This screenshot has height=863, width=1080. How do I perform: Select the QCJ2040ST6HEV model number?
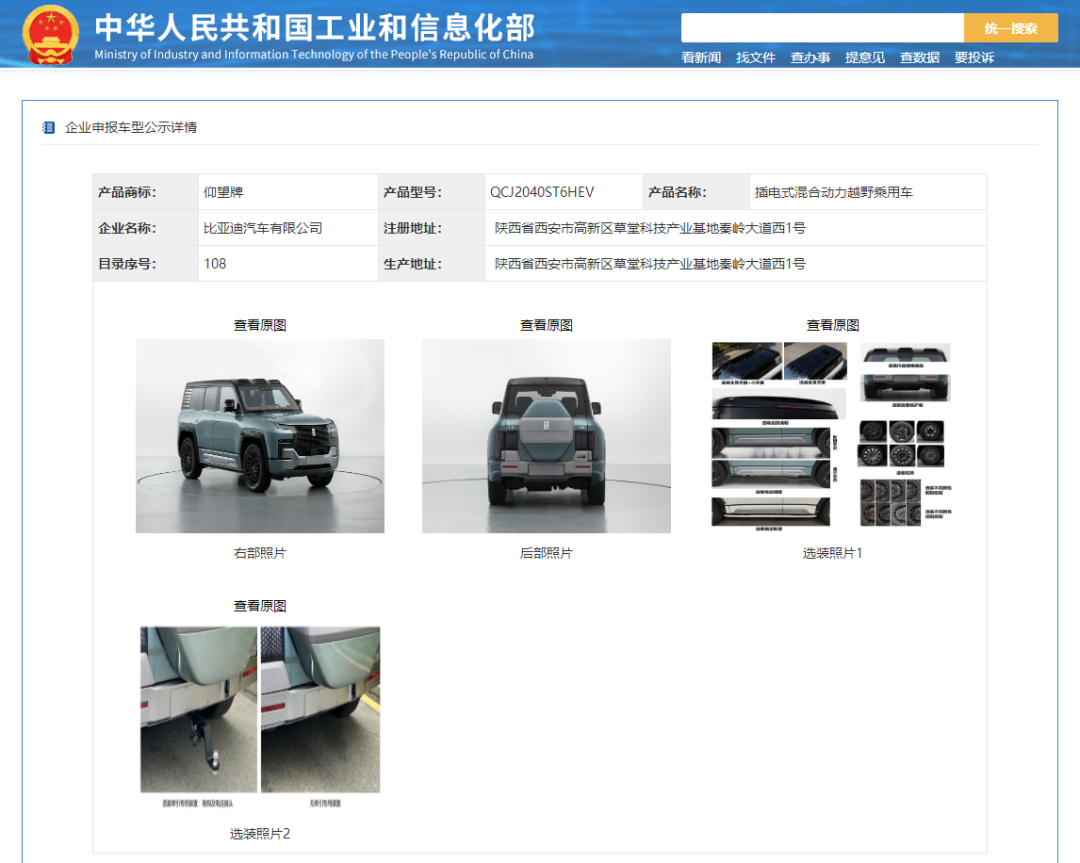pyautogui.click(x=542, y=192)
